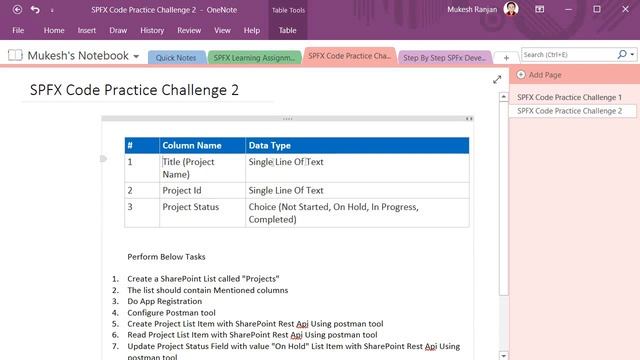The image size is (640, 360).
Task: Open the View ribbon tab
Action: click(x=222, y=30)
